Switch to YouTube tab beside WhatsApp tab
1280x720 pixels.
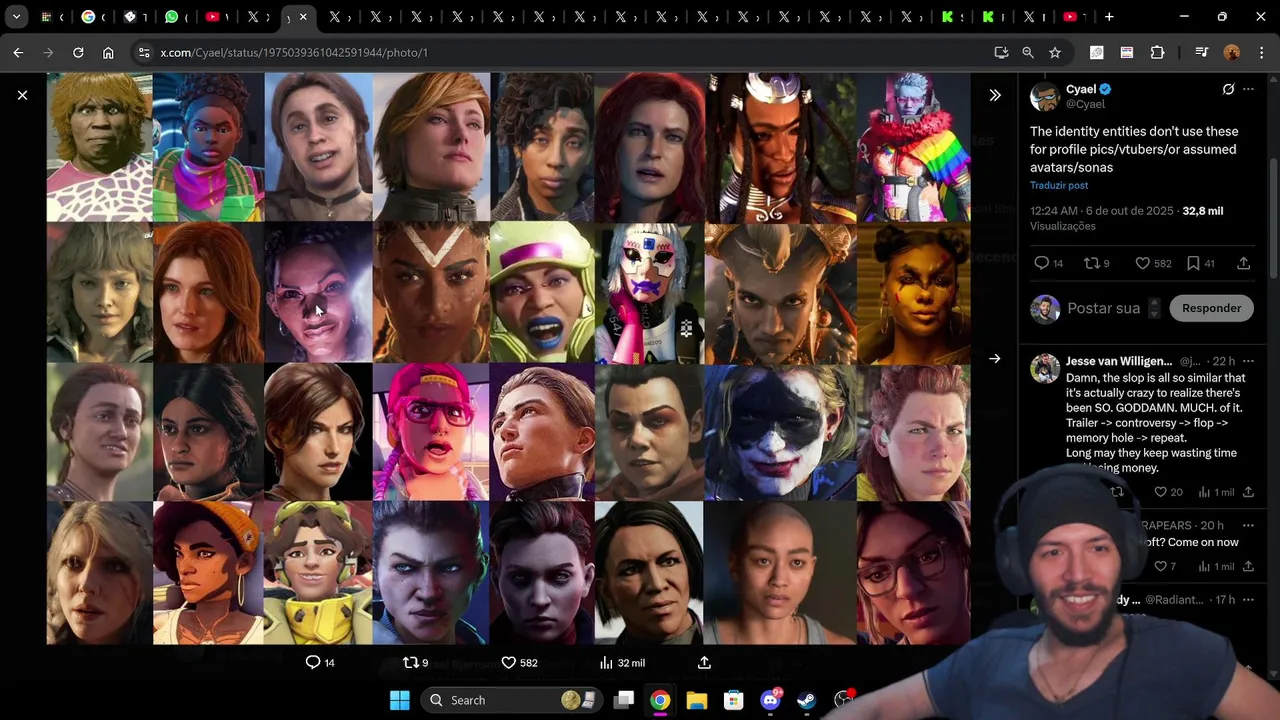218,17
